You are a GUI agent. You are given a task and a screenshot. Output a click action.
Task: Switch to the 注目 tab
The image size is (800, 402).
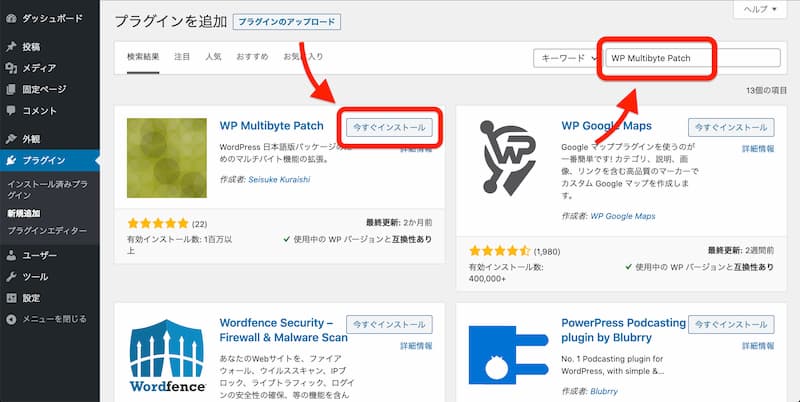182,57
